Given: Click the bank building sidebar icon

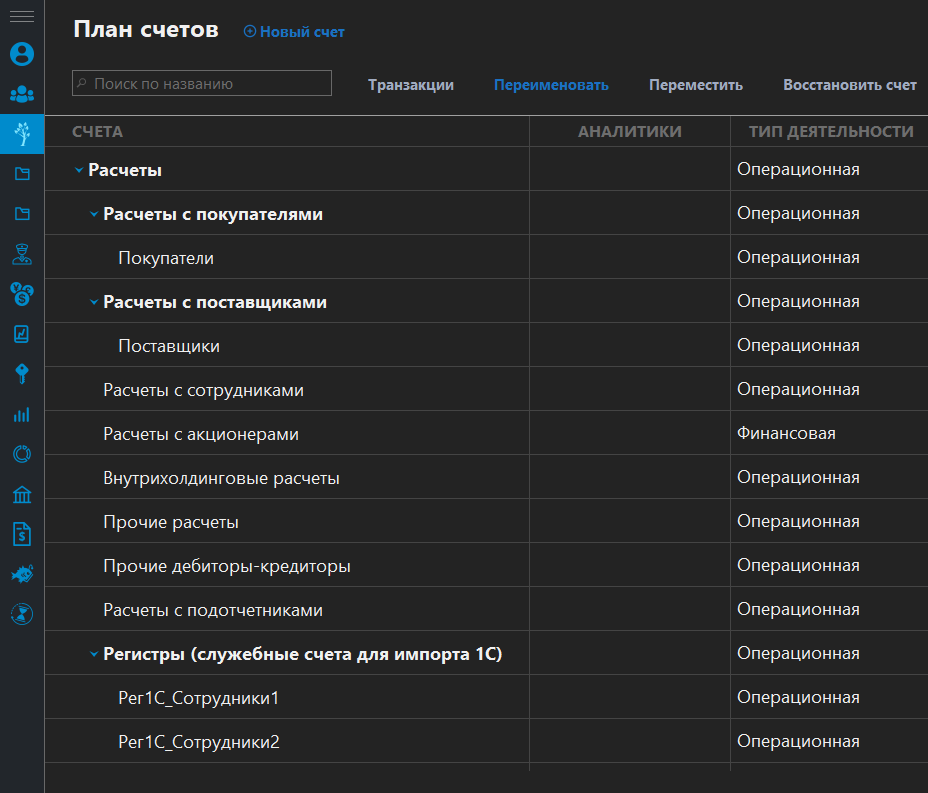Looking at the screenshot, I should pyautogui.click(x=21, y=494).
